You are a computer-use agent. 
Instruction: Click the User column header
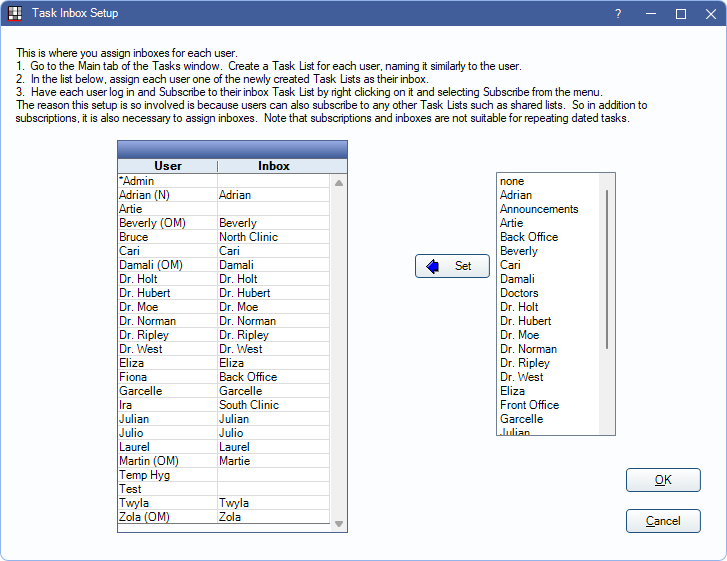(x=167, y=166)
